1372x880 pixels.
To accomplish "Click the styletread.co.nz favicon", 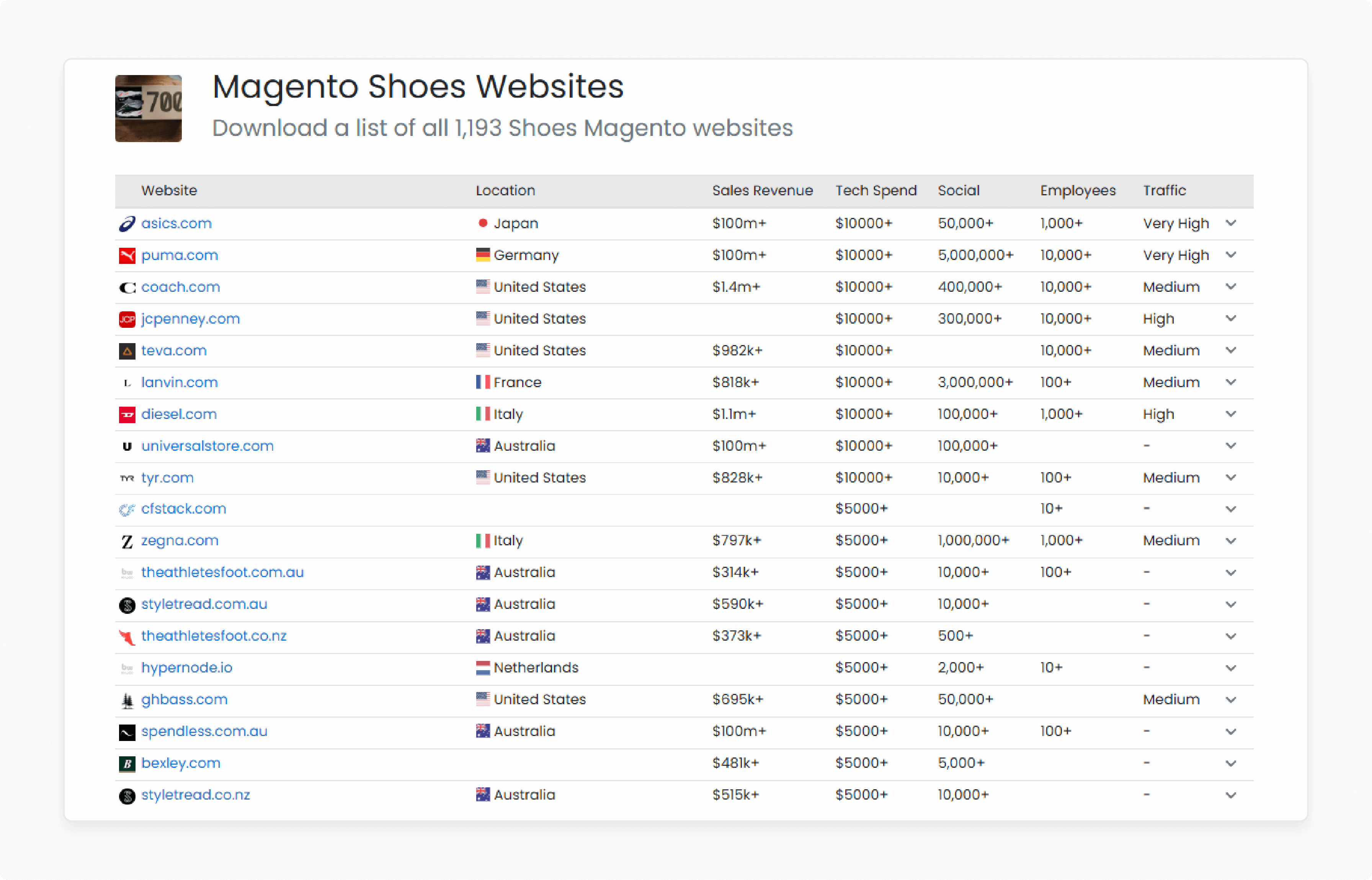I will (x=127, y=795).
